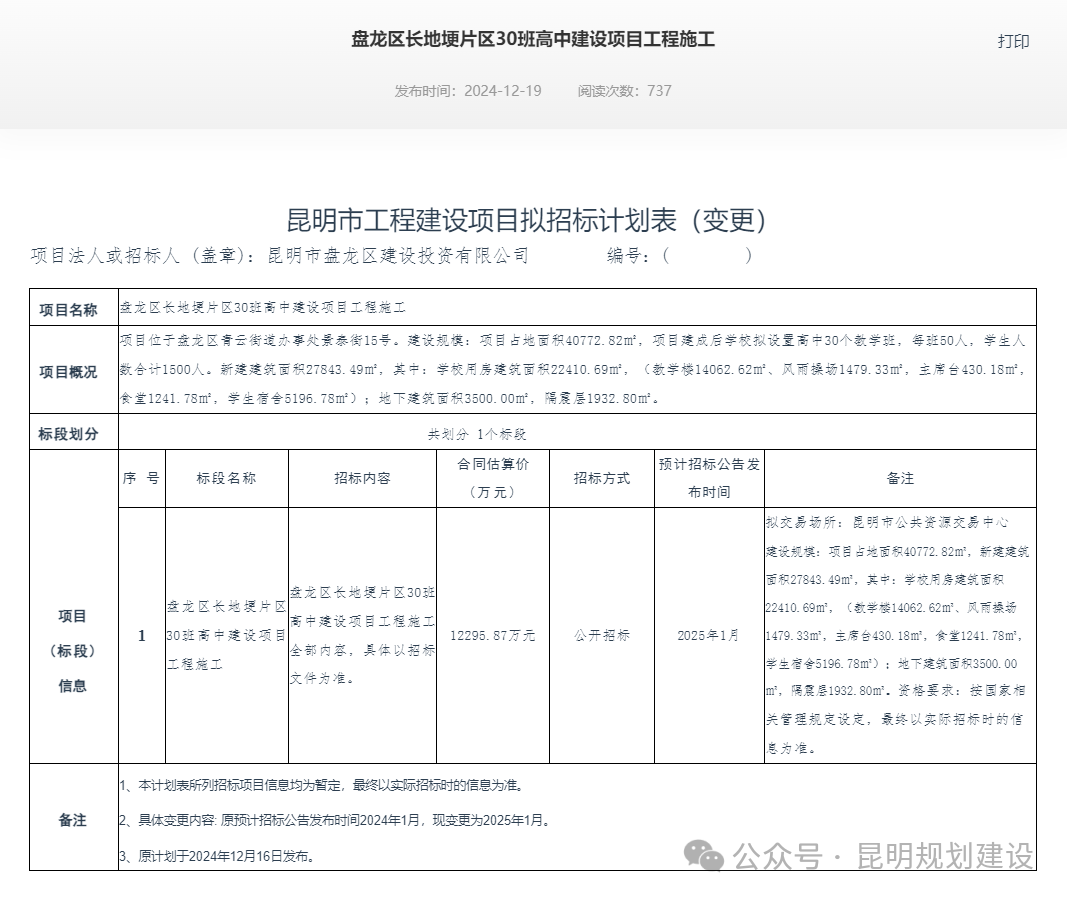Click the 序号 column header

tap(141, 478)
